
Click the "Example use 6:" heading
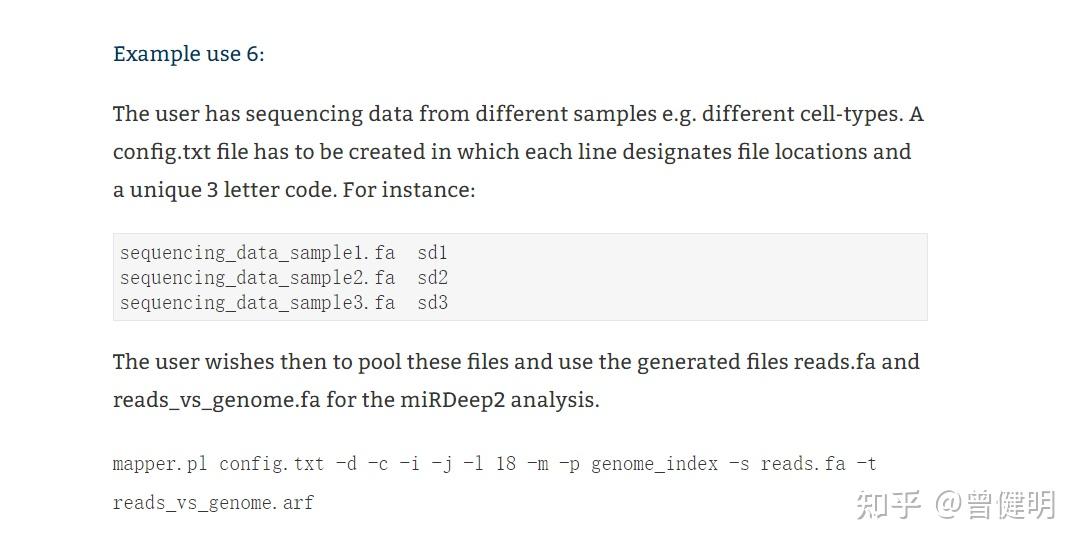pyautogui.click(x=189, y=54)
